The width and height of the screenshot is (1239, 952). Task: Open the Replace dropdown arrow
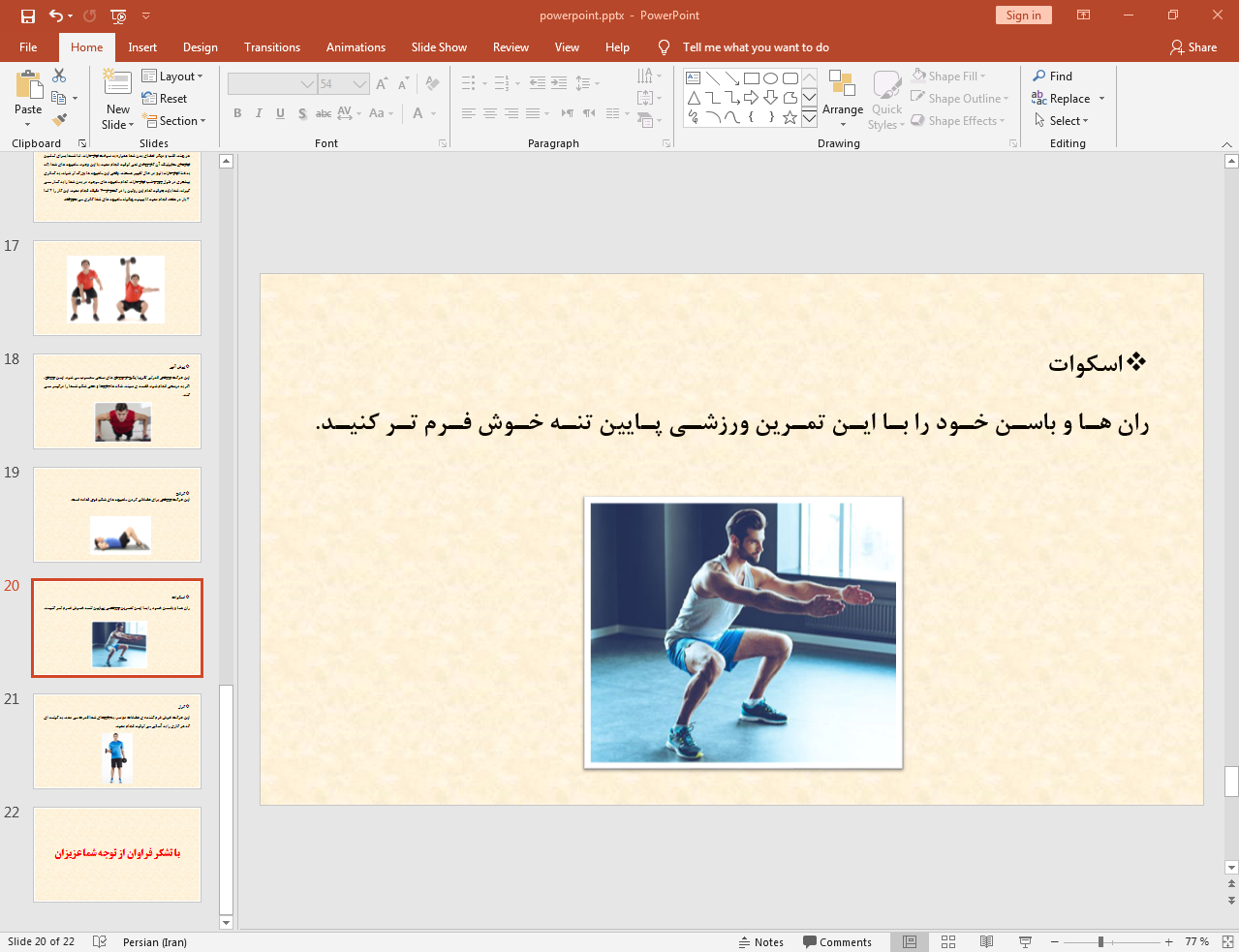tap(1101, 98)
